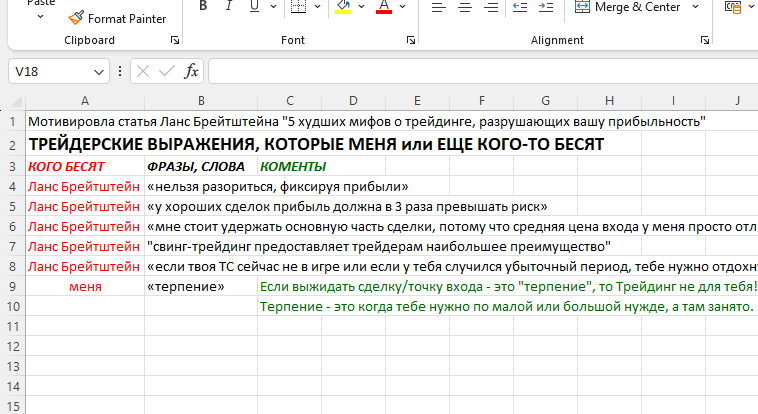This screenshot has height=414, width=758.
Task: Decrease indent in cell
Action: (520, 7)
